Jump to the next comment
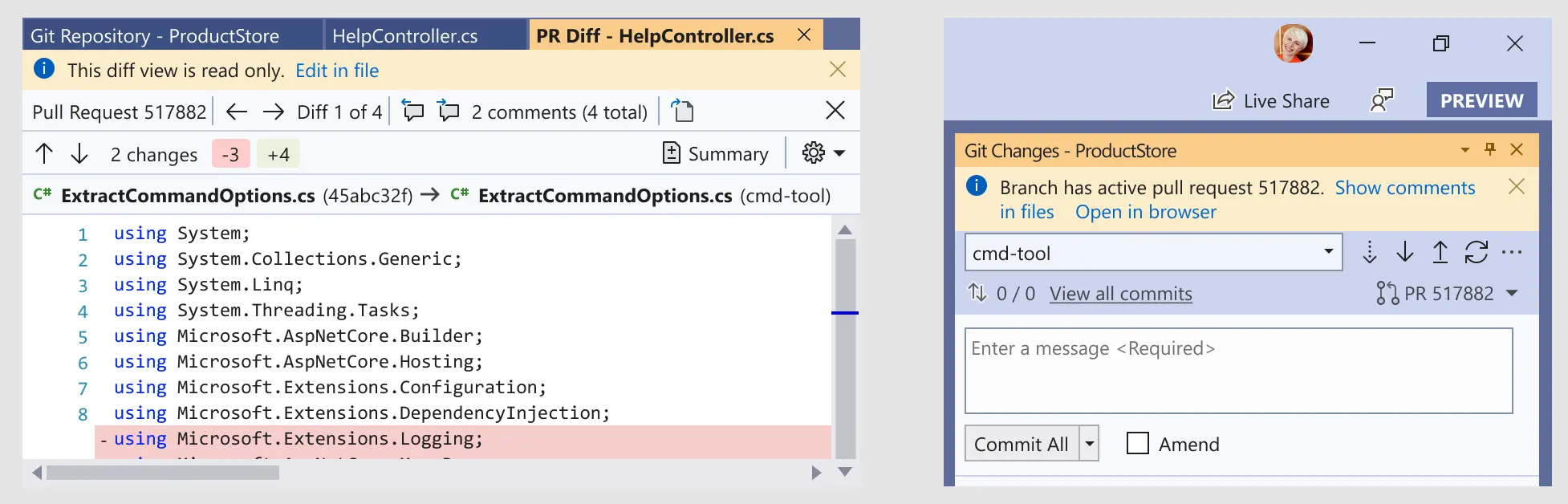Image resolution: width=1568 pixels, height=504 pixels. [448, 111]
